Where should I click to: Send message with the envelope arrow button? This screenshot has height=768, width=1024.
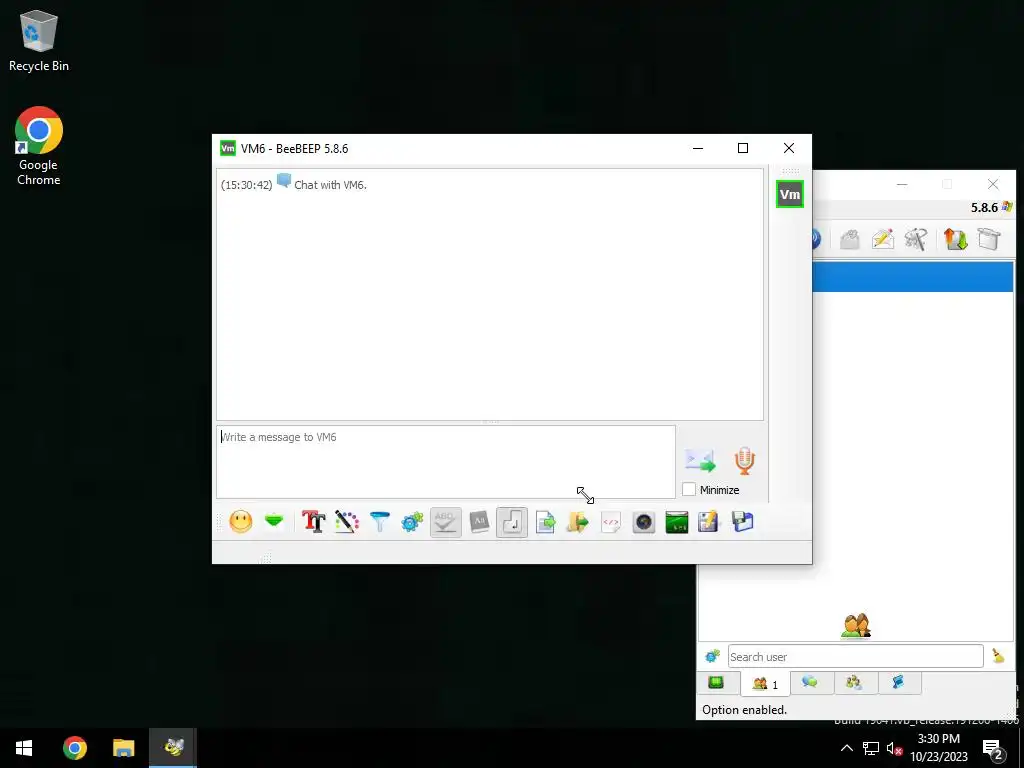(700, 460)
